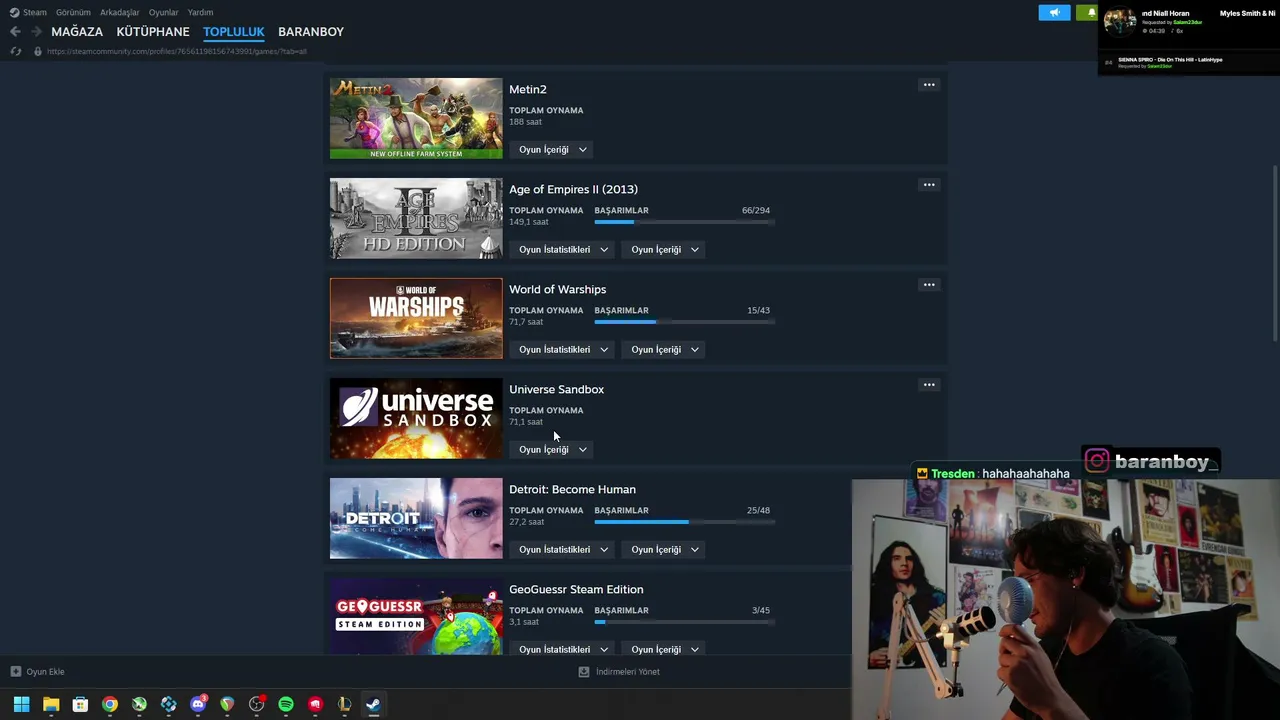
Task: Open the three-dot menu for World of Warships
Action: [x=929, y=285]
